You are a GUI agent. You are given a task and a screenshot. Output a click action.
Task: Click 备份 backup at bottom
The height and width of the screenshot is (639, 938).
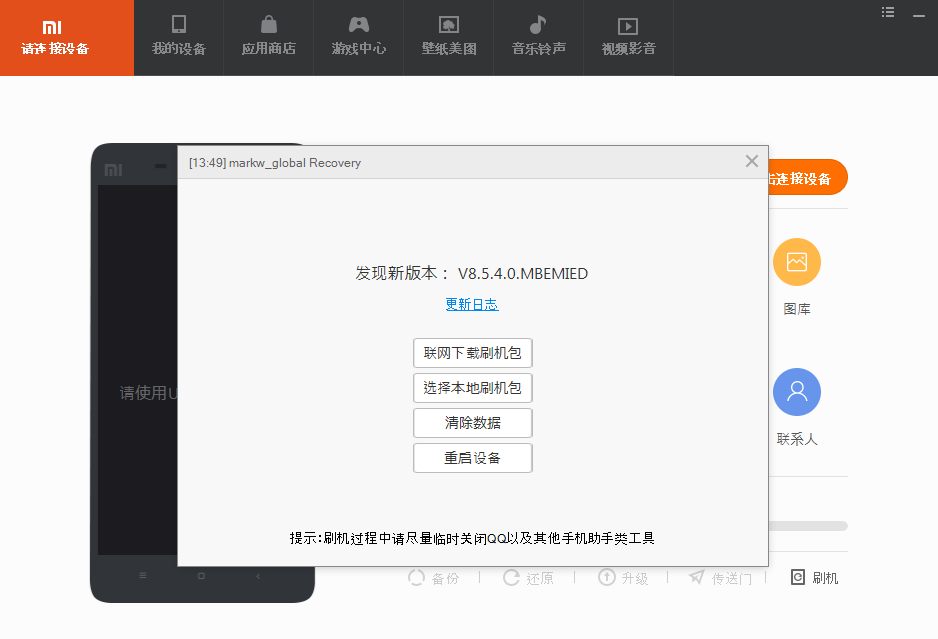pos(434,578)
